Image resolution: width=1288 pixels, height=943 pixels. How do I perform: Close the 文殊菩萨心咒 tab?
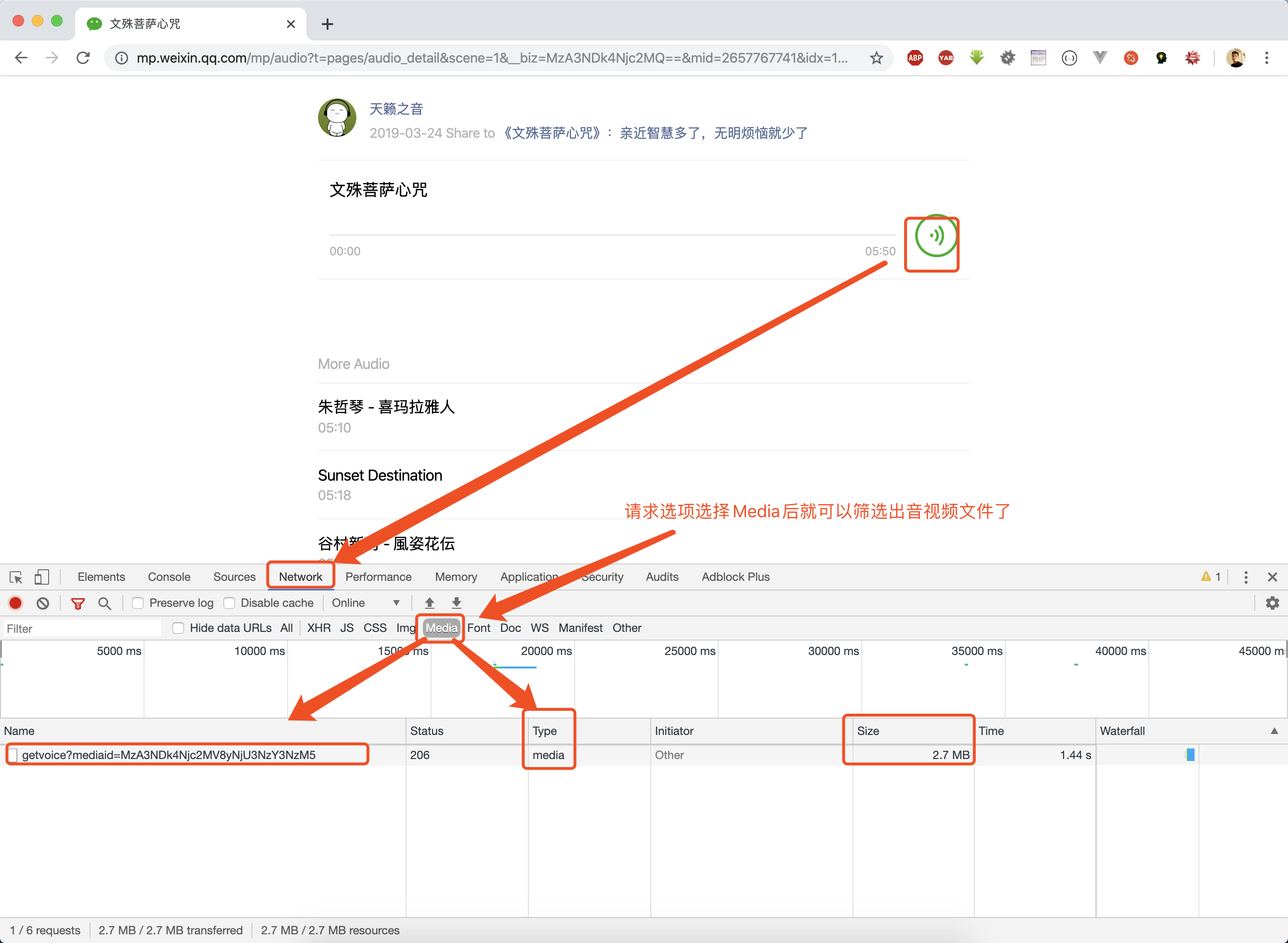coord(290,24)
